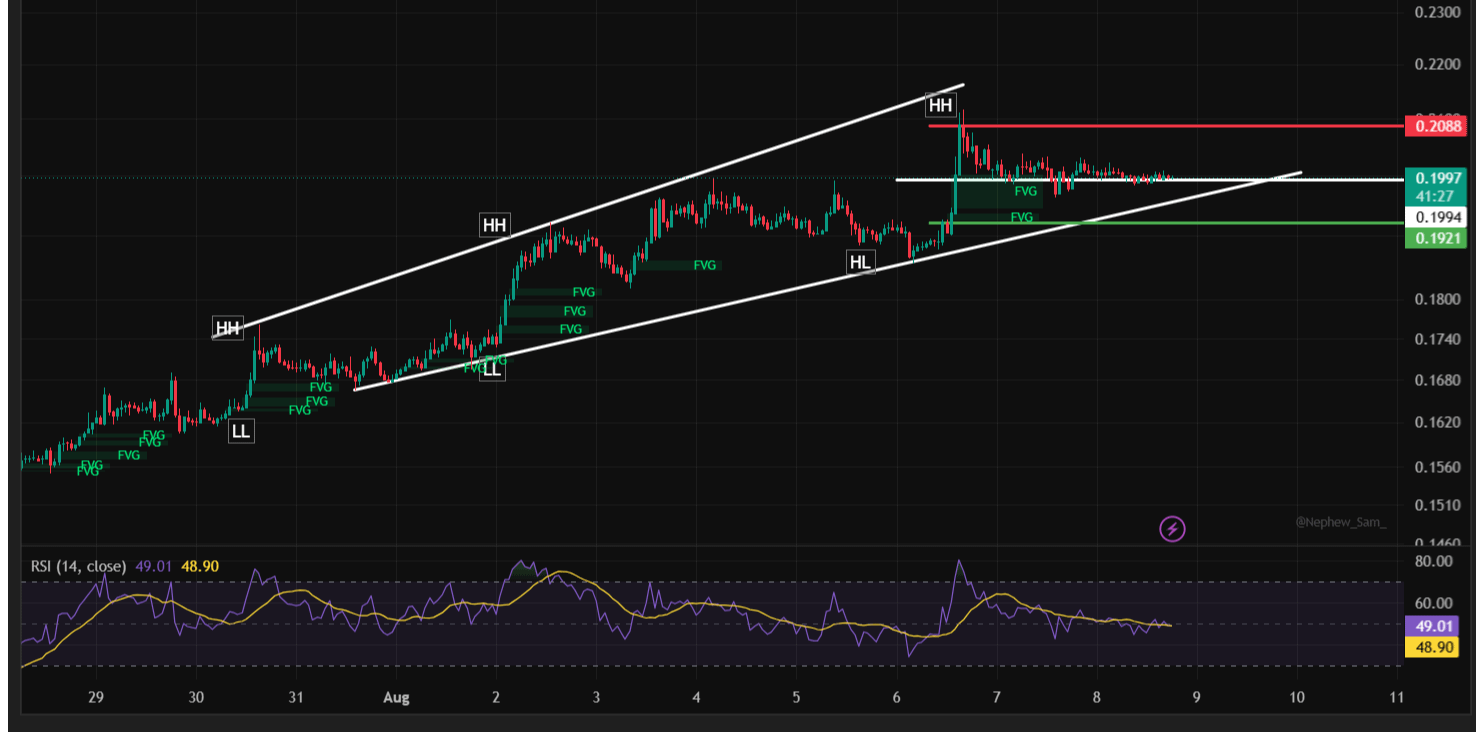Viewport: 1476px width, 732px height.
Task: Click date 6 on the time axis
Action: tap(896, 697)
